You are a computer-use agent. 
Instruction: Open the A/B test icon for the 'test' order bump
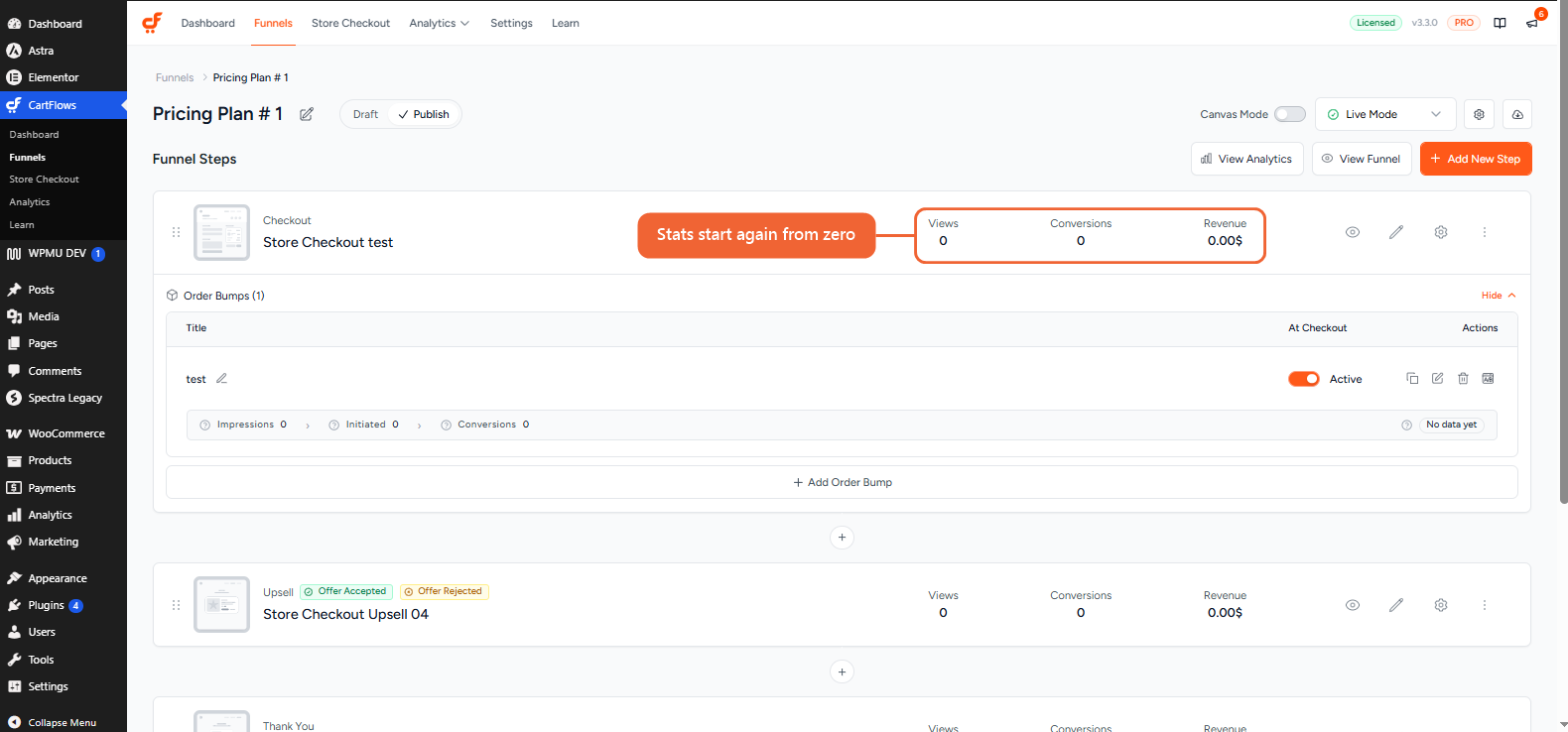[1488, 378]
